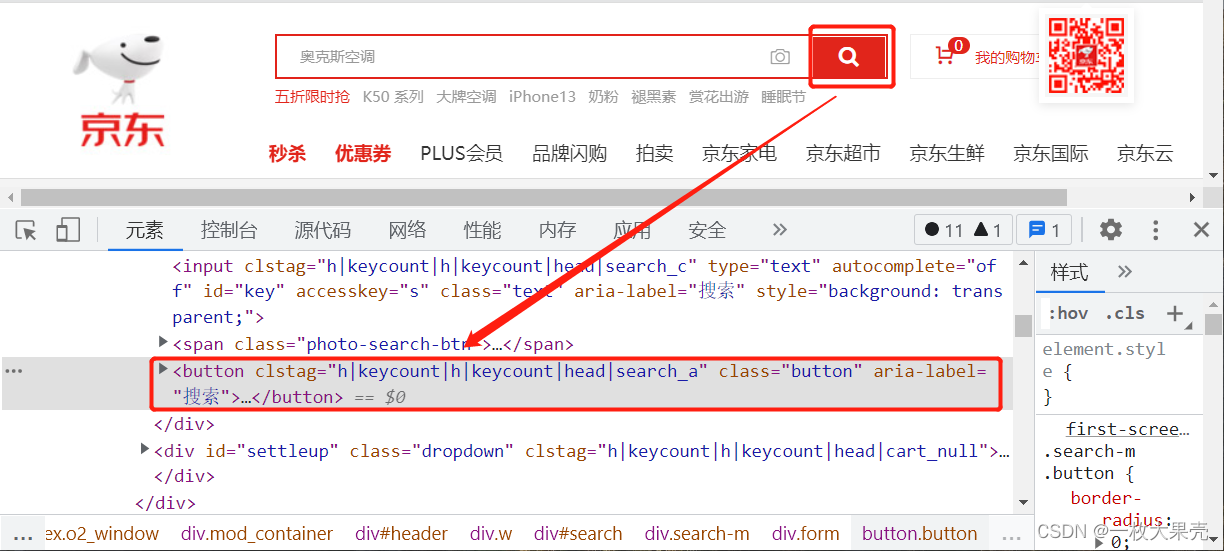Open the 元素 tab
The image size is (1224, 551).
tap(144, 230)
